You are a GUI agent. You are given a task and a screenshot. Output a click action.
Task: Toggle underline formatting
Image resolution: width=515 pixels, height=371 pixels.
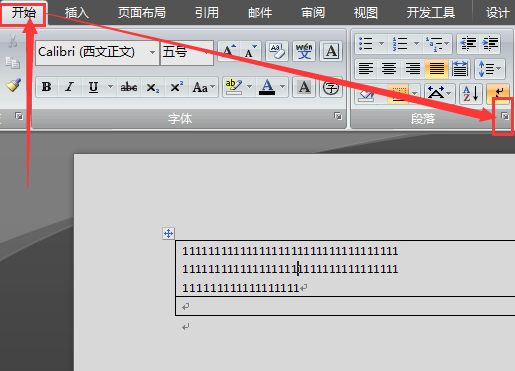(x=93, y=87)
